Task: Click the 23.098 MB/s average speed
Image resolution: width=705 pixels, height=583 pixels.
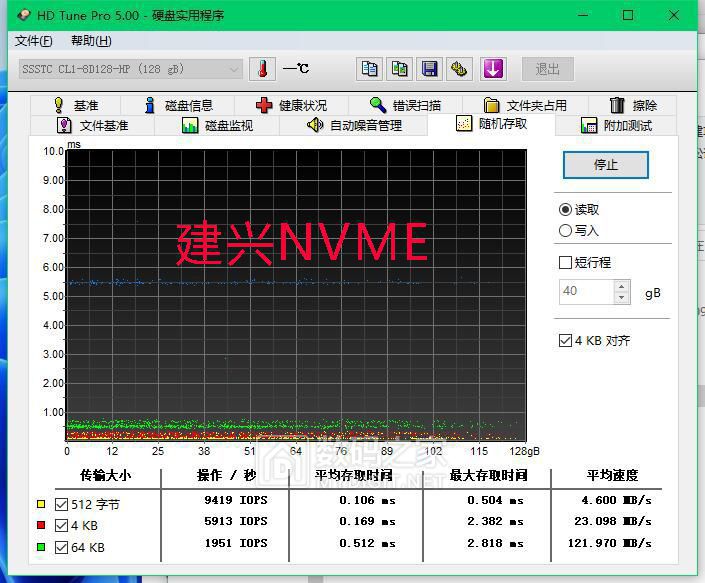Action: pyautogui.click(x=613, y=521)
